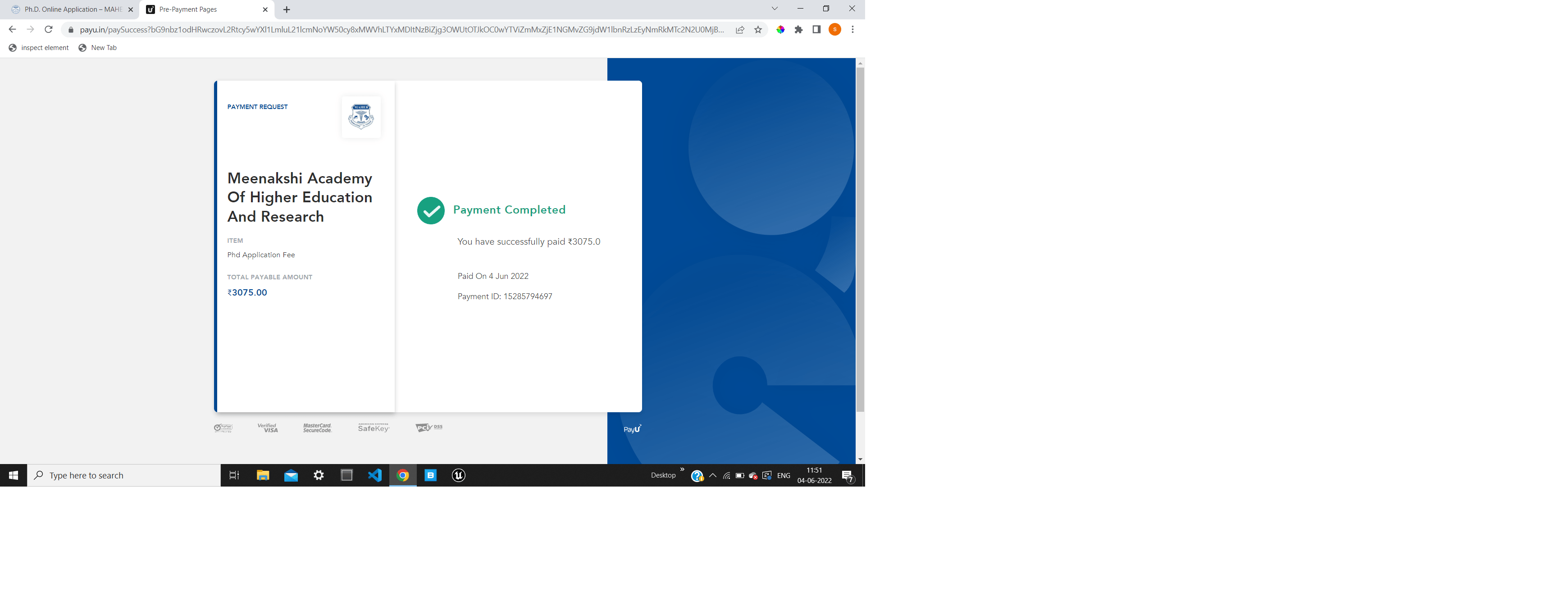Click the MAHER institution logo
The height and width of the screenshot is (601, 1568).
[x=361, y=117]
